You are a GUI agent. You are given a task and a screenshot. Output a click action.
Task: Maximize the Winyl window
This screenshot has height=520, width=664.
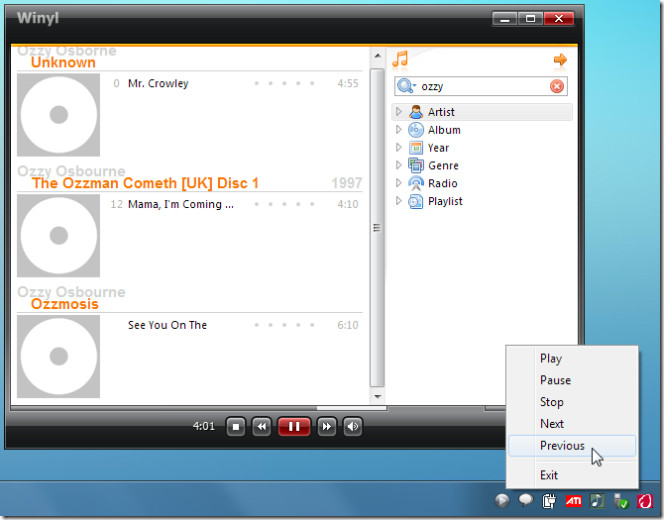point(530,19)
